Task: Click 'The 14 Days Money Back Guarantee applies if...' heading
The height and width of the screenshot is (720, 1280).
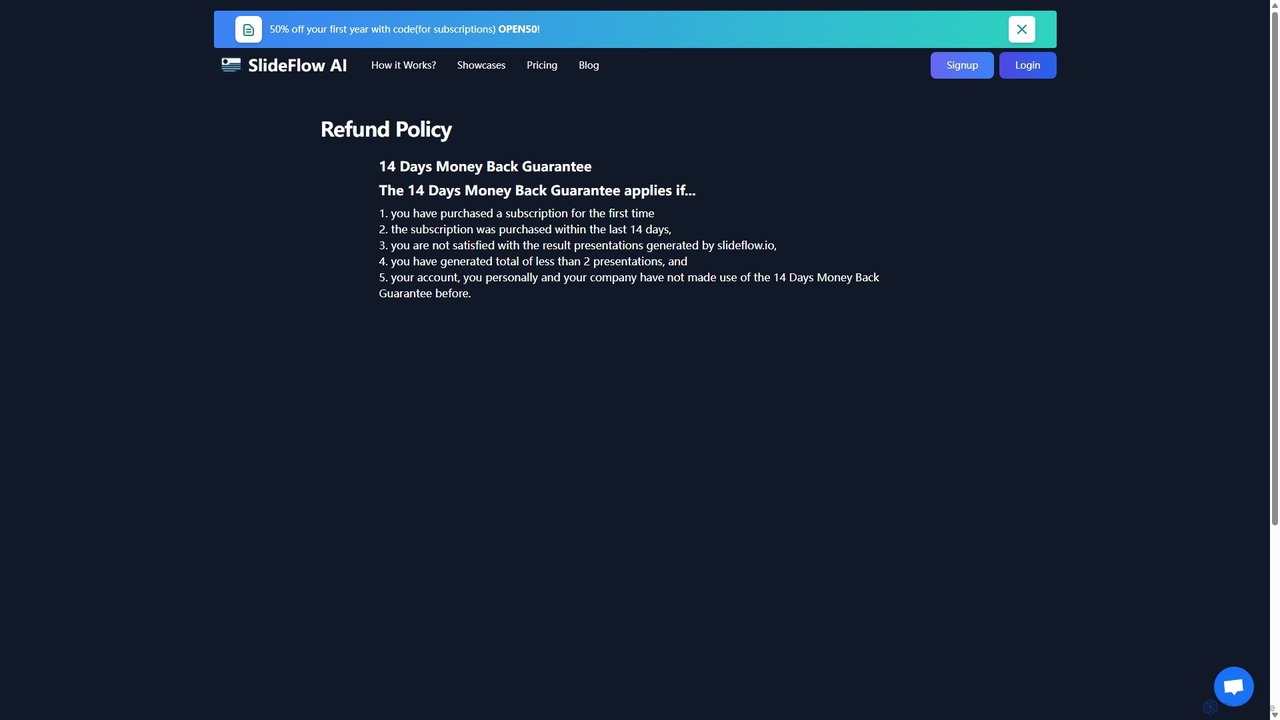Action: tap(537, 190)
